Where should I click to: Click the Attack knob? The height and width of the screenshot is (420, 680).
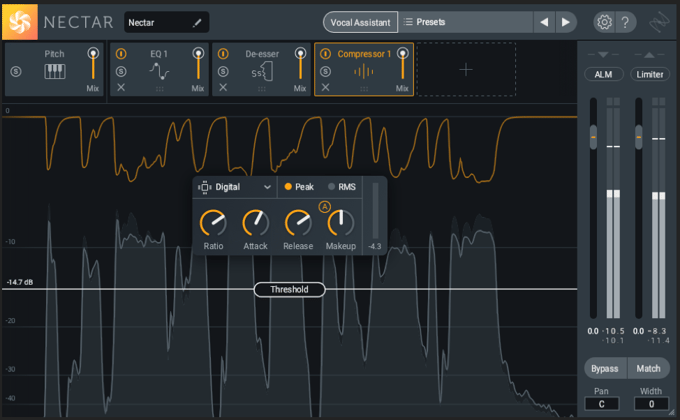point(255,223)
